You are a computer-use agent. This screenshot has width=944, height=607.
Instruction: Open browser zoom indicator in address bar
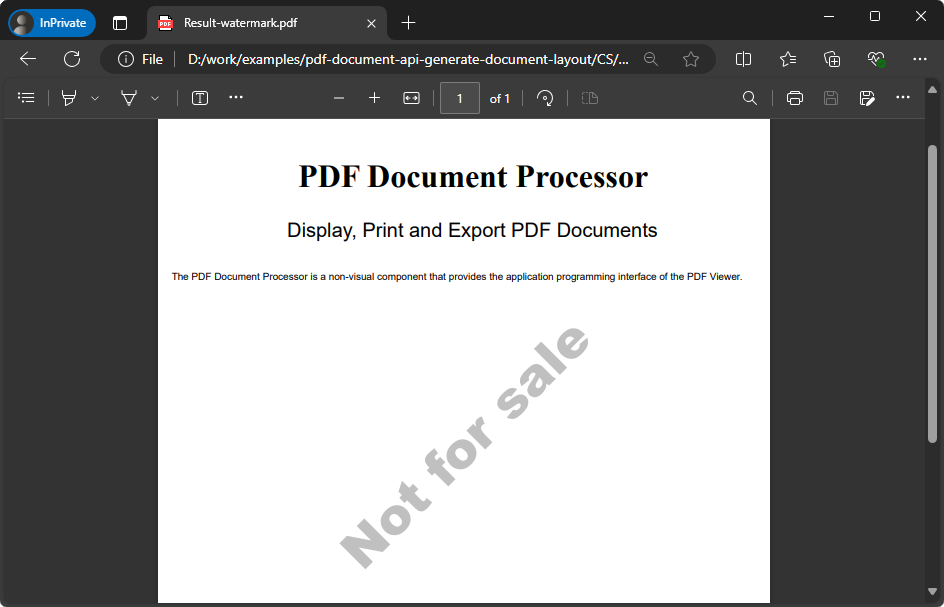(x=651, y=59)
